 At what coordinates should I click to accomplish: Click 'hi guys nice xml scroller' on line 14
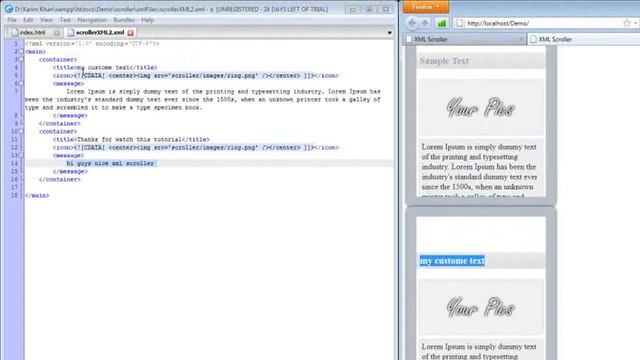110,163
